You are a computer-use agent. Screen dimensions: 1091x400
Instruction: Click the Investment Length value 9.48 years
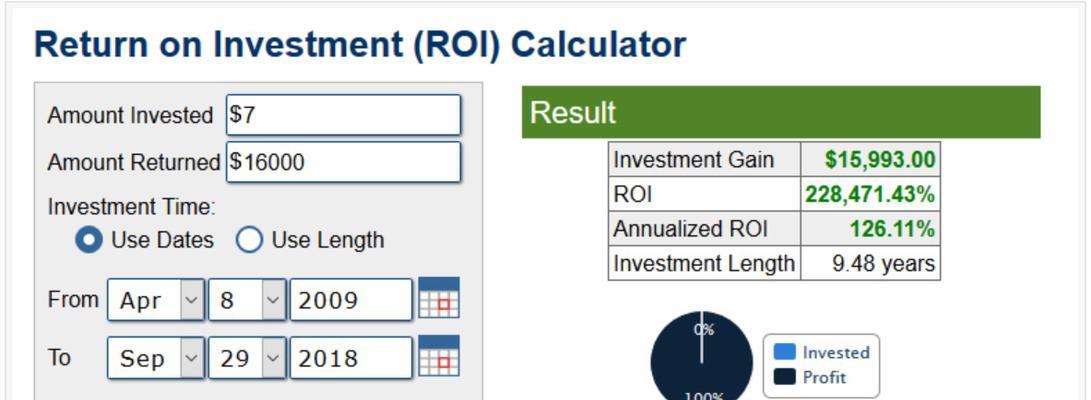coord(884,264)
